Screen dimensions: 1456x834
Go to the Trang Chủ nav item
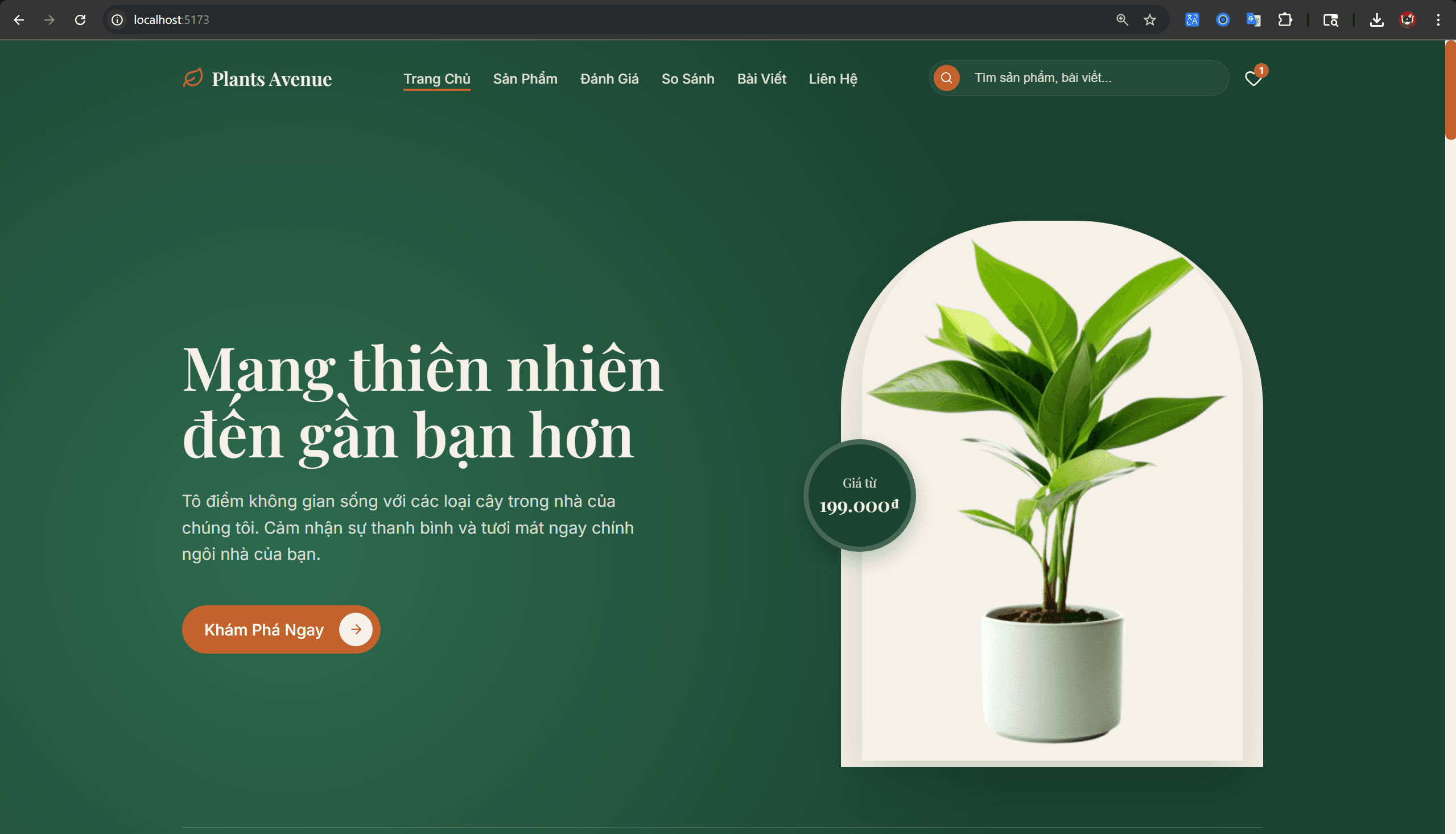tap(437, 79)
